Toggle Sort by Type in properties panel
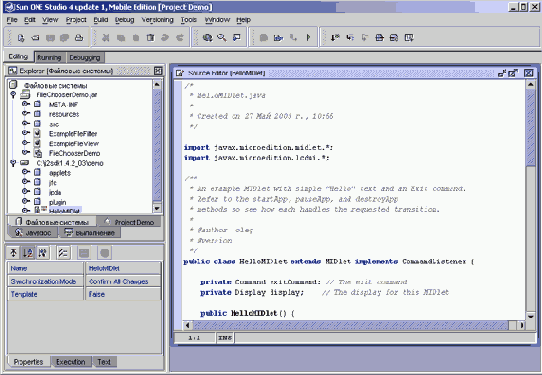Screen dimensions: 542x375 tap(43, 253)
